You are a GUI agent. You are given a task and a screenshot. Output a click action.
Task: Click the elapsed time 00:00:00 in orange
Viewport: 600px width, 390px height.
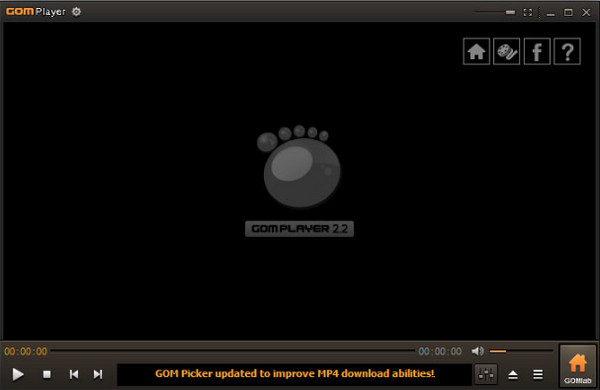coord(26,351)
